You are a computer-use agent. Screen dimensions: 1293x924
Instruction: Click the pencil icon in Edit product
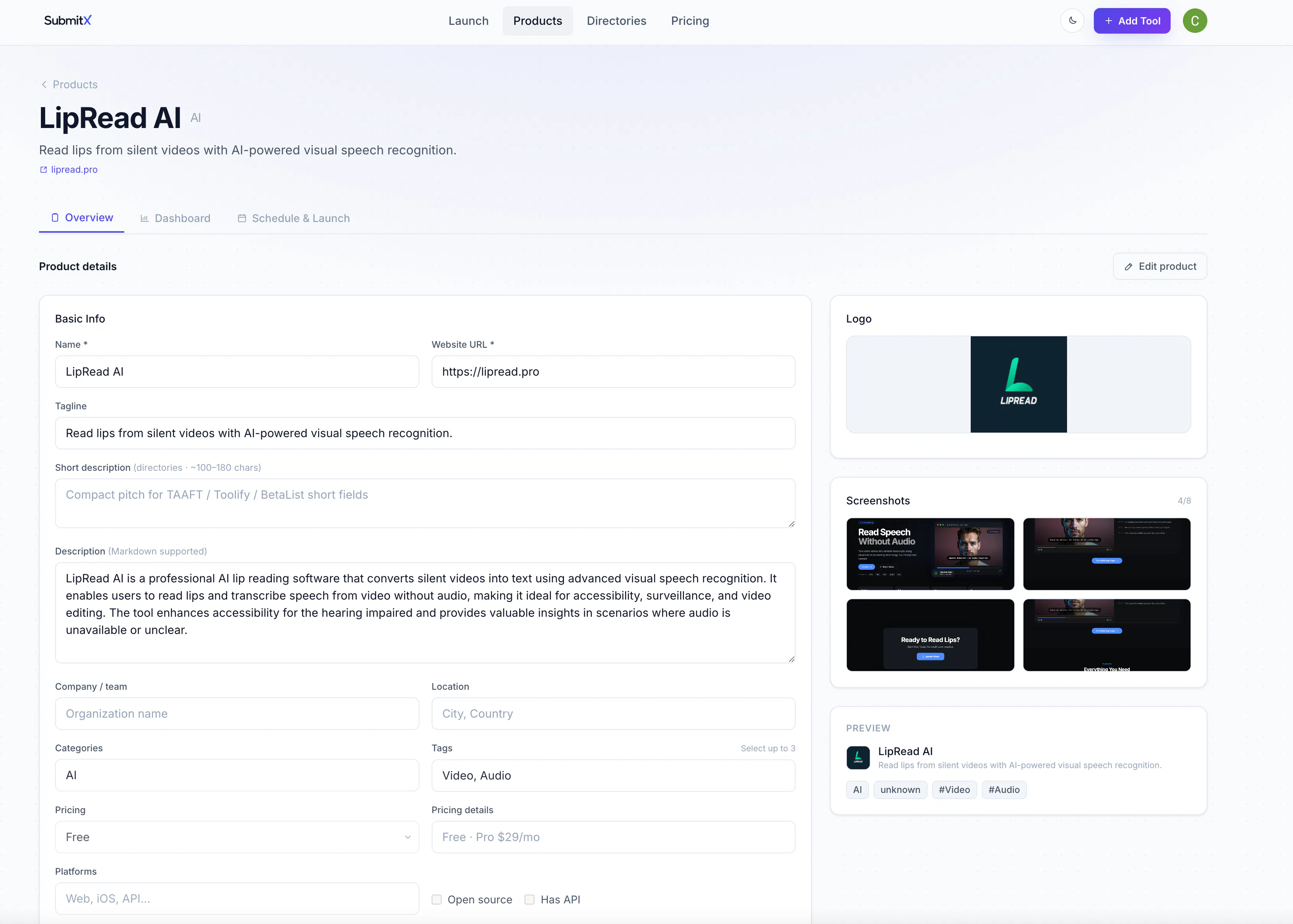click(x=1129, y=267)
